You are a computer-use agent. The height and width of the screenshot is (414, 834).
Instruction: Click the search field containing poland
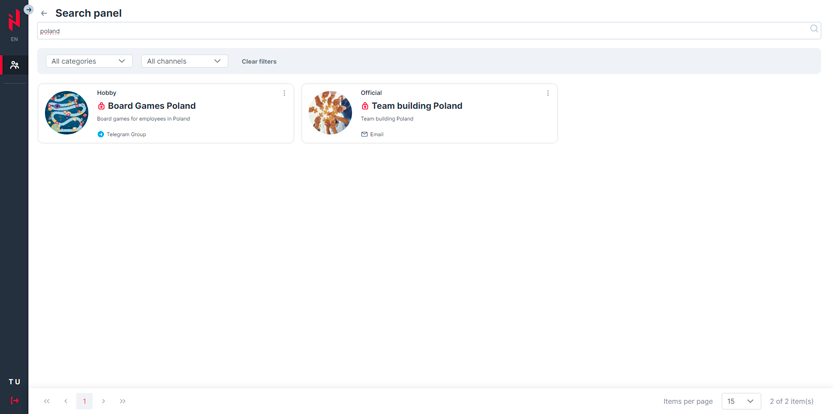click(420, 31)
